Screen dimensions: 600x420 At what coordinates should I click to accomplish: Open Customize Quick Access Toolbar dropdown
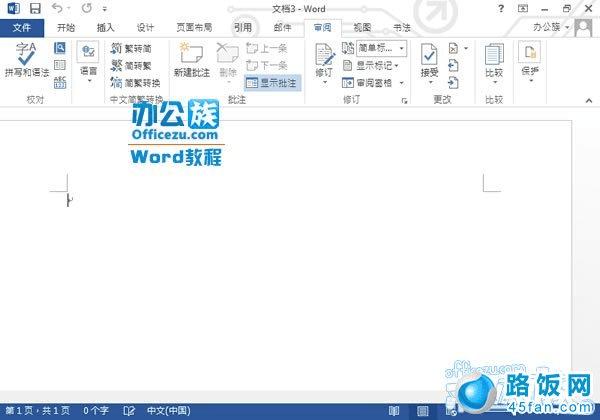pyautogui.click(x=104, y=9)
